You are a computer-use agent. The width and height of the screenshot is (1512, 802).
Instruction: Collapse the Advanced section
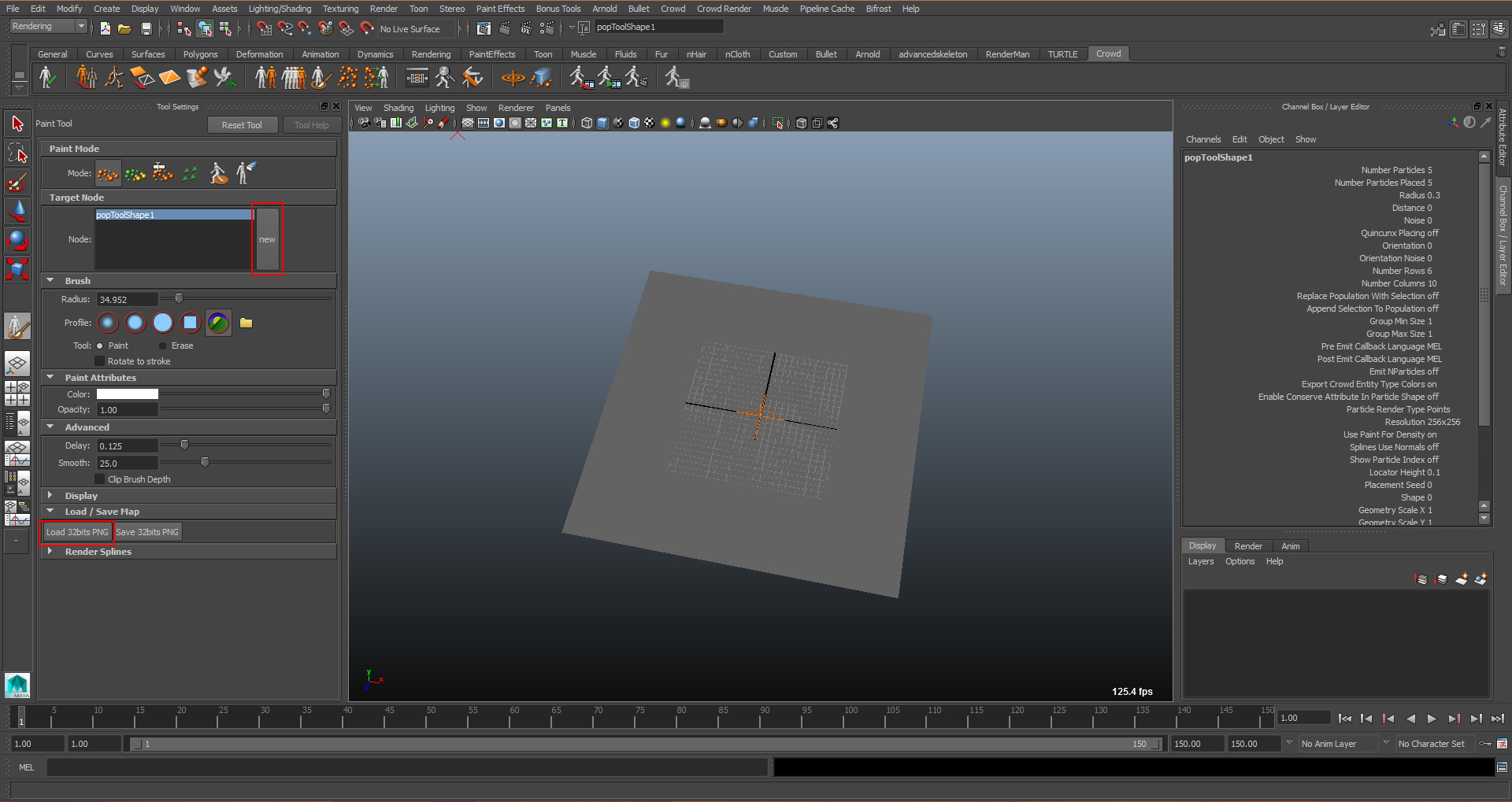(x=50, y=427)
